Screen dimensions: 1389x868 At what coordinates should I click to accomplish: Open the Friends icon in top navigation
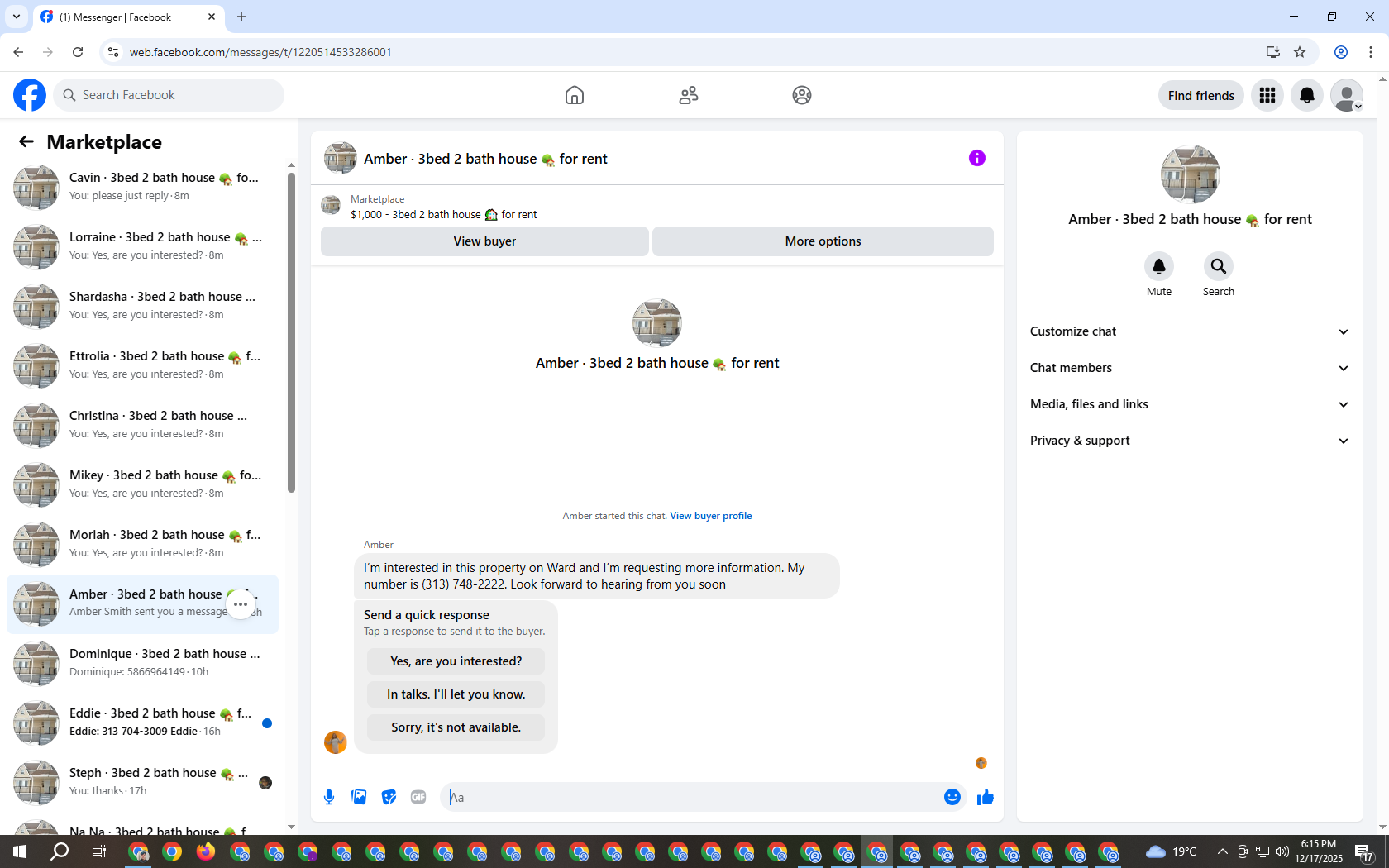tap(689, 95)
